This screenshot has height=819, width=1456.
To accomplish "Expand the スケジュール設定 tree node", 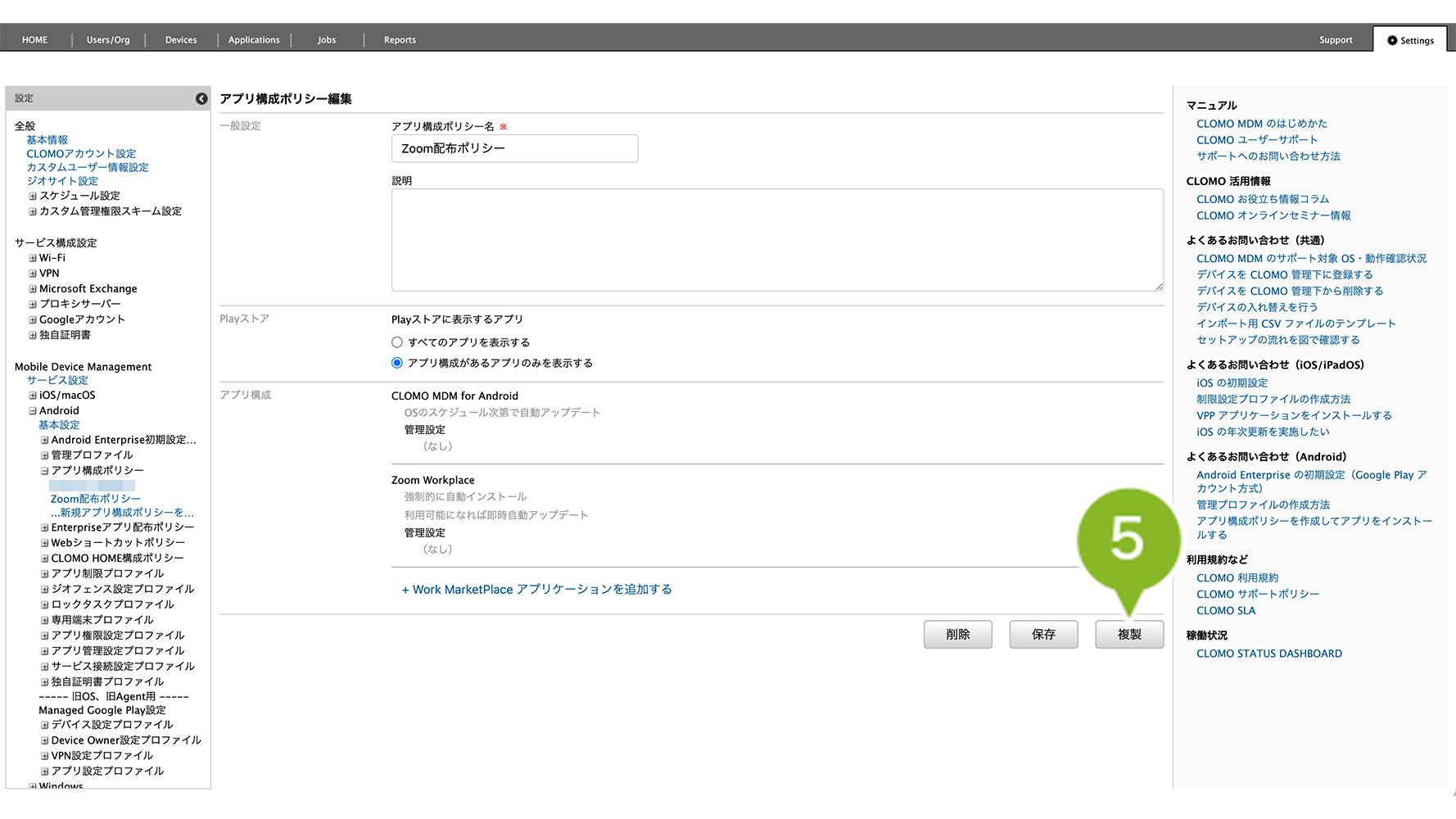I will click(33, 197).
